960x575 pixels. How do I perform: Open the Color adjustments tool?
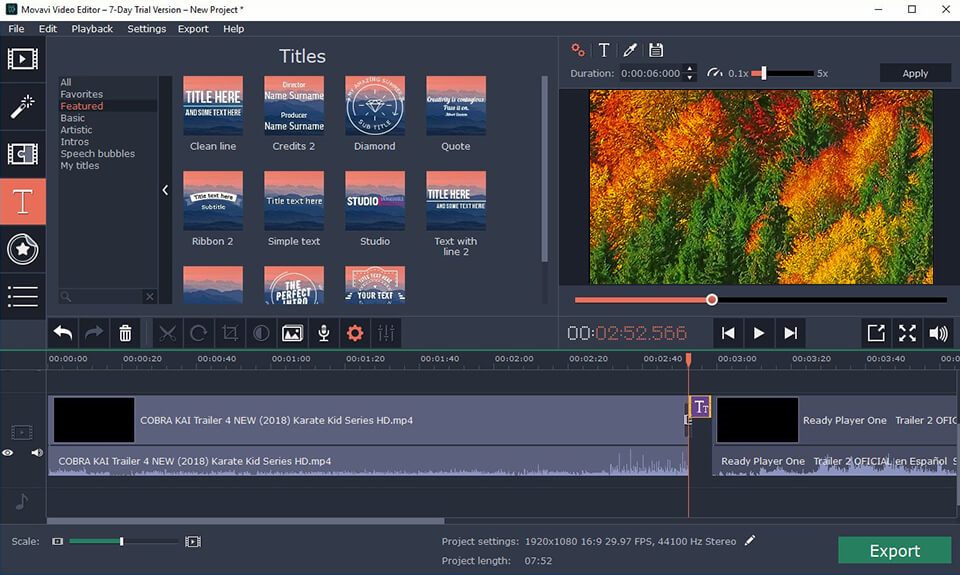click(261, 333)
